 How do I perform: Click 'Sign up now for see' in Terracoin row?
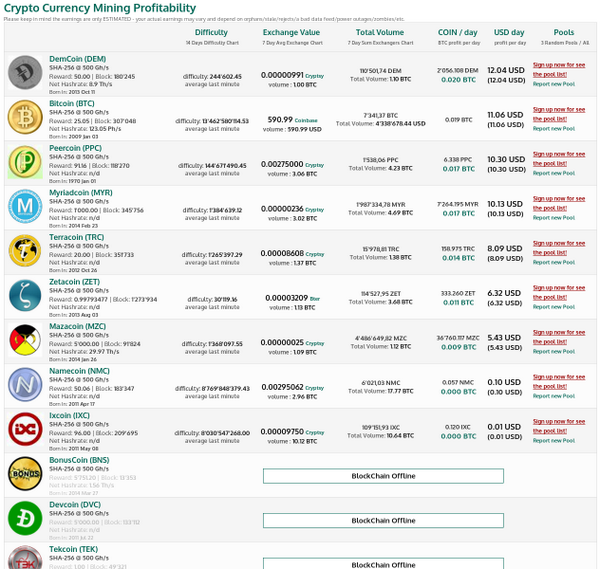pos(559,243)
